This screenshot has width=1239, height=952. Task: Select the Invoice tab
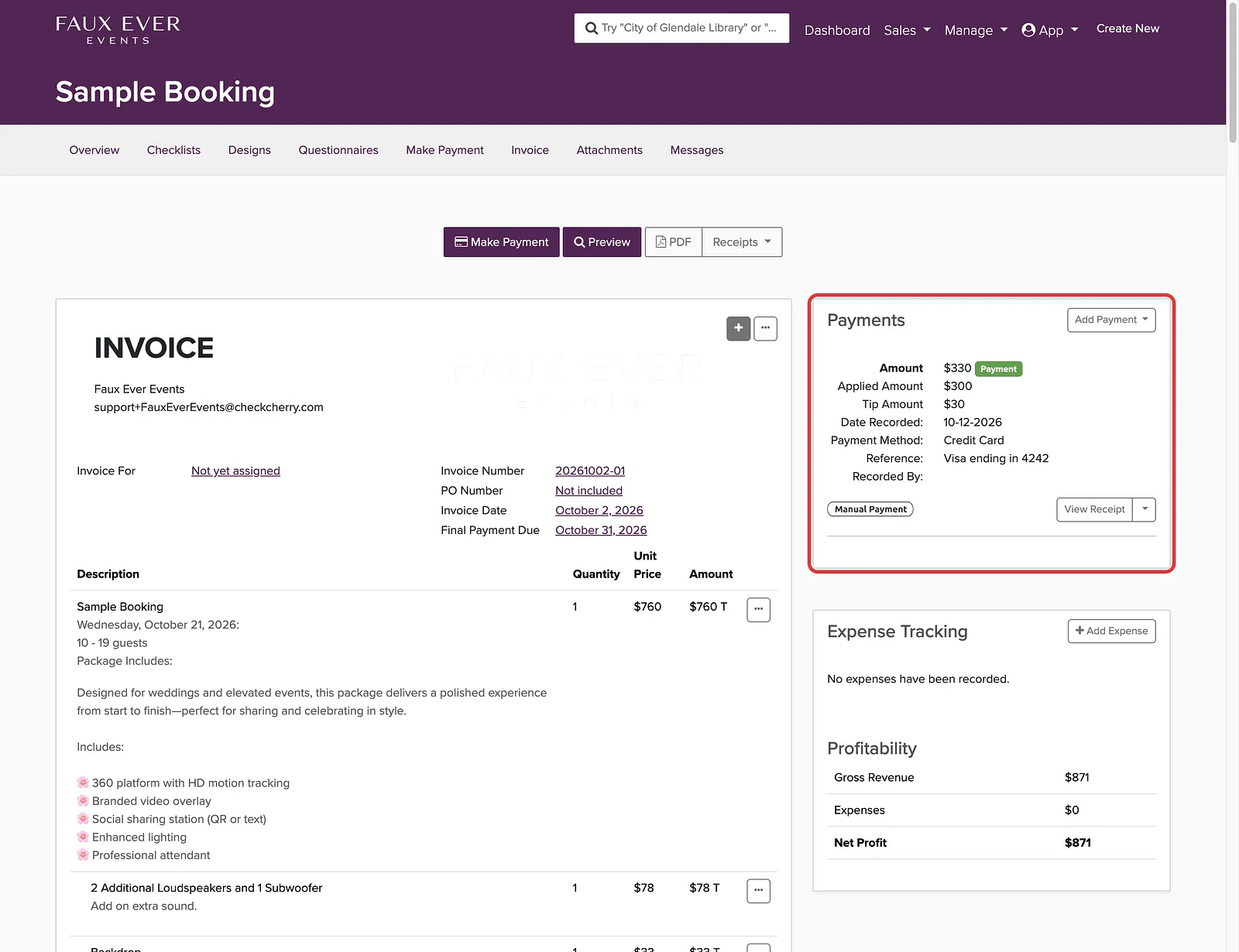point(530,150)
